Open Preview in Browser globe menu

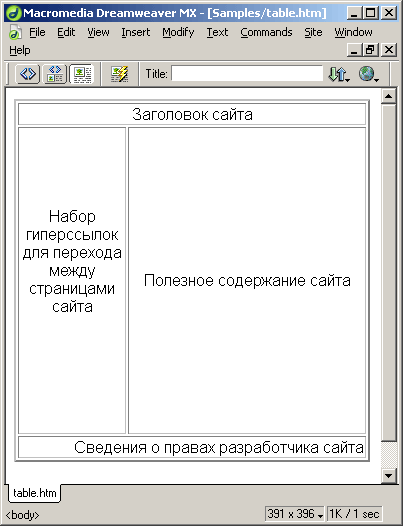(x=368, y=74)
